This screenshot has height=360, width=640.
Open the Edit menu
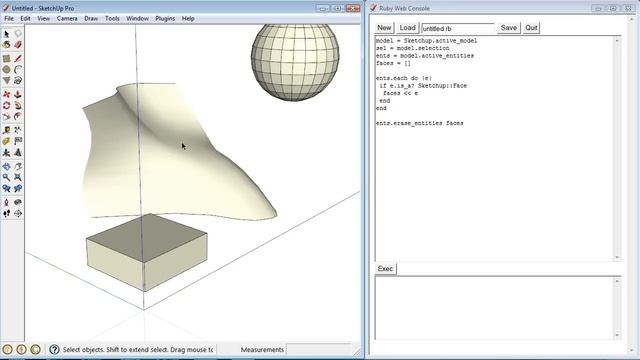click(x=25, y=19)
